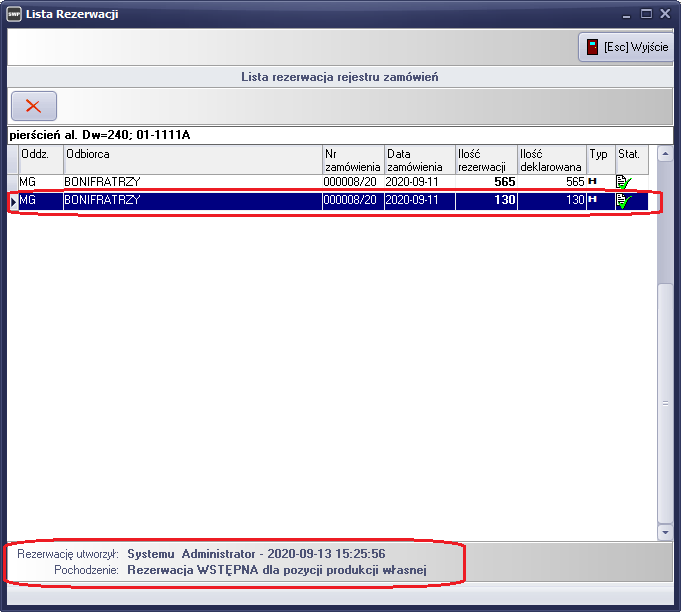Screen dimensions: 681x612
Task: Sort by the Odbiorca column header
Action: 192,160
